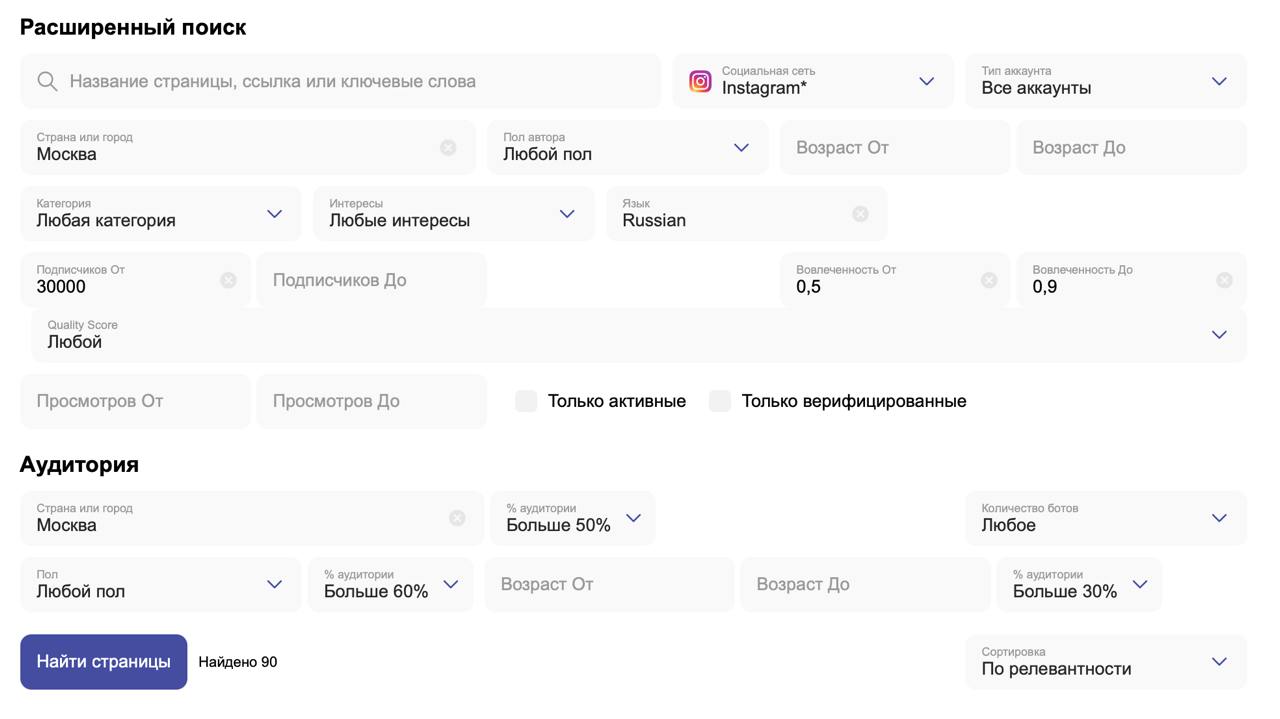
Task: Open the Социальная сеть Instagram dropdown
Action: (x=813, y=81)
